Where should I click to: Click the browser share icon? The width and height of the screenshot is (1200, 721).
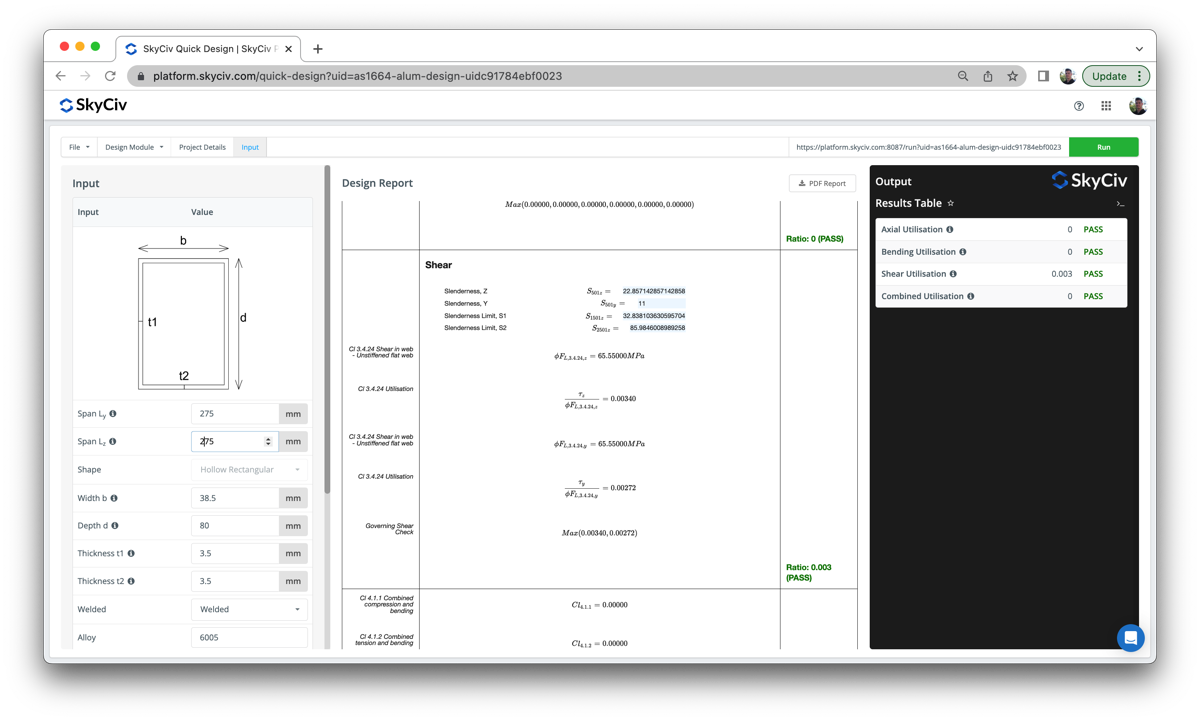(988, 76)
